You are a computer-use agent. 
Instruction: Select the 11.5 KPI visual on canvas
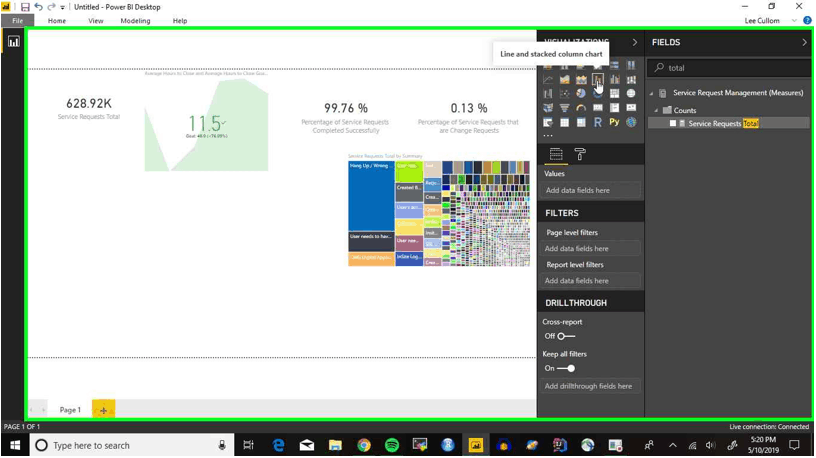tap(206, 122)
